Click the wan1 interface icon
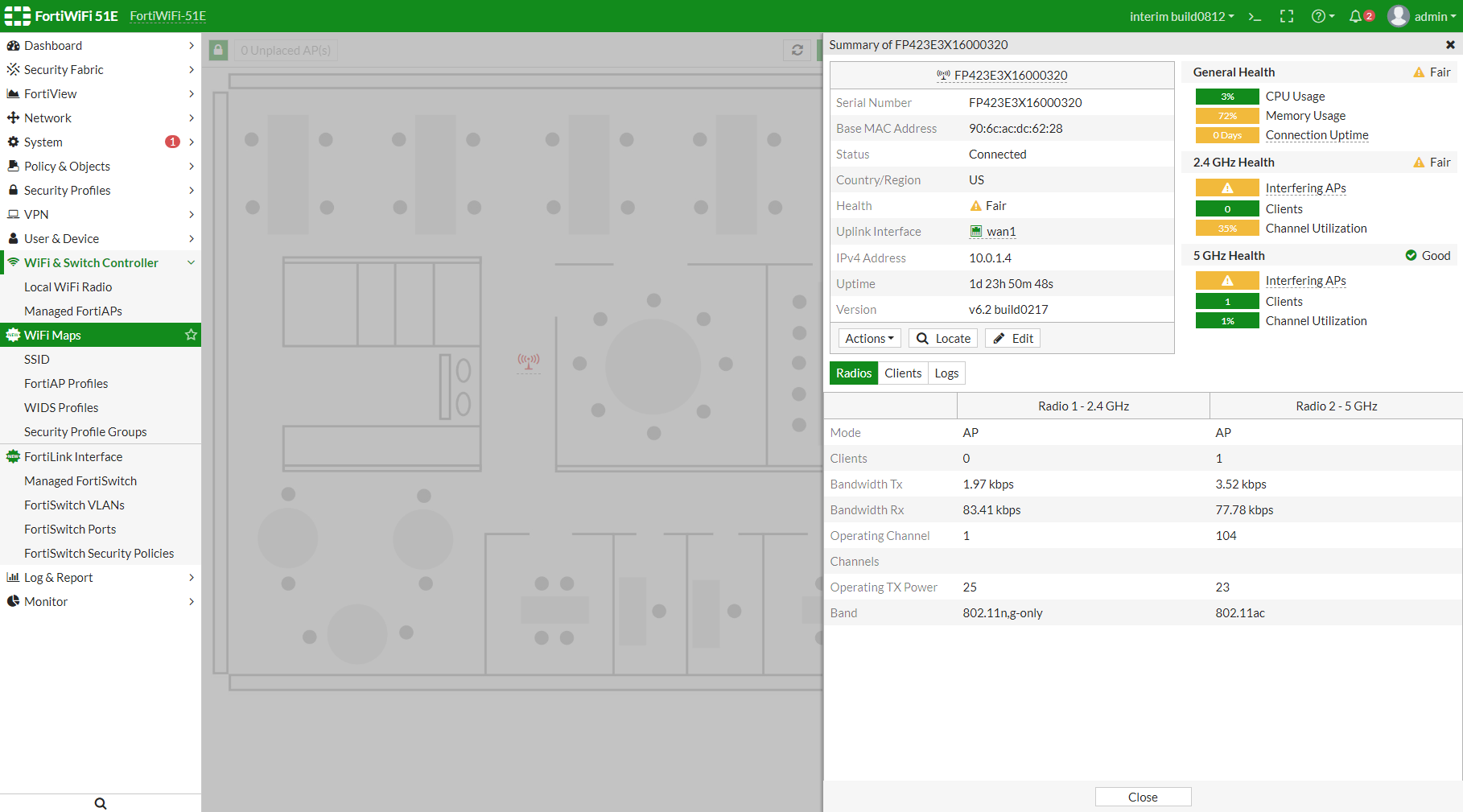1463x812 pixels. click(x=975, y=232)
